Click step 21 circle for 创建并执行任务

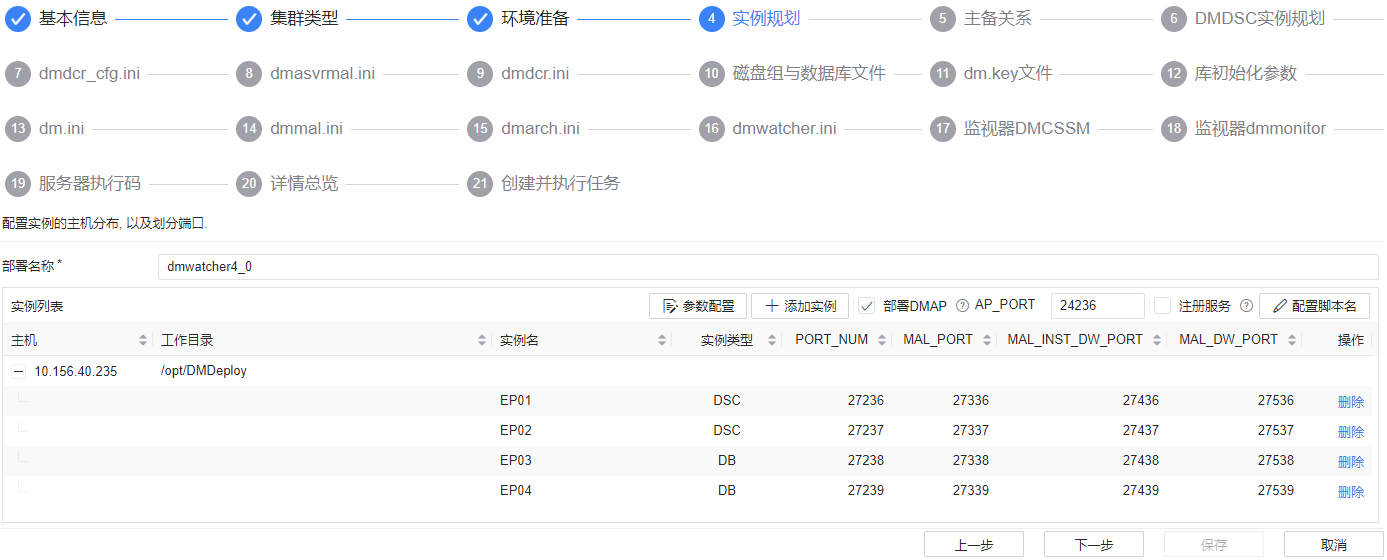coord(480,184)
